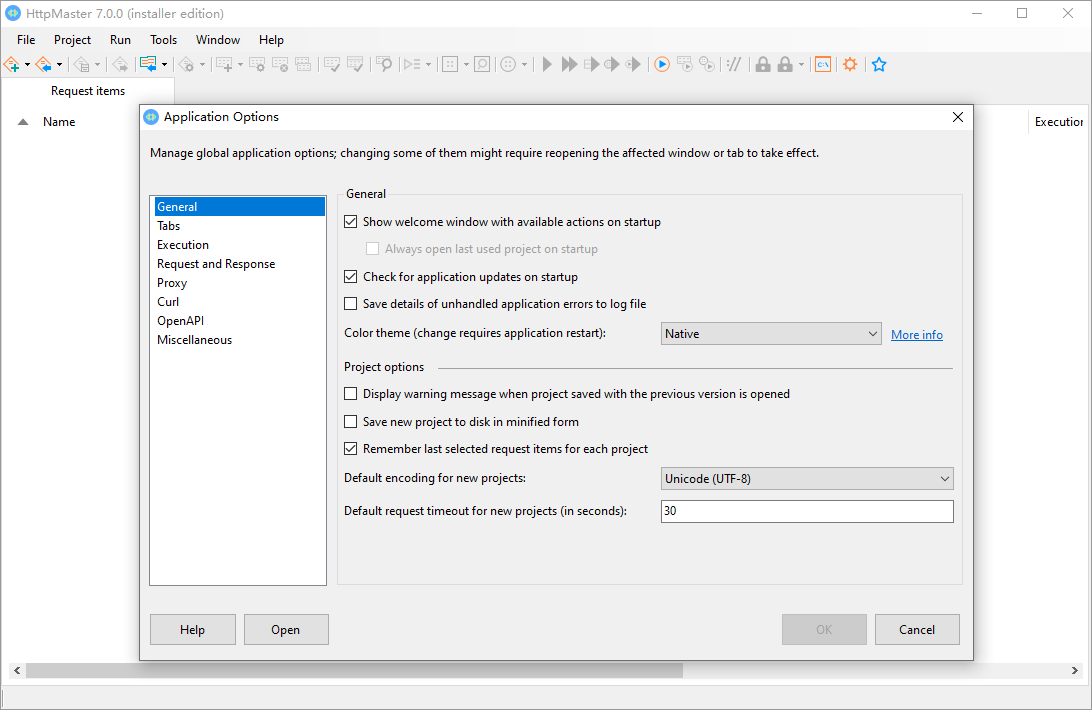Click the request item gear settings icon

(257, 65)
